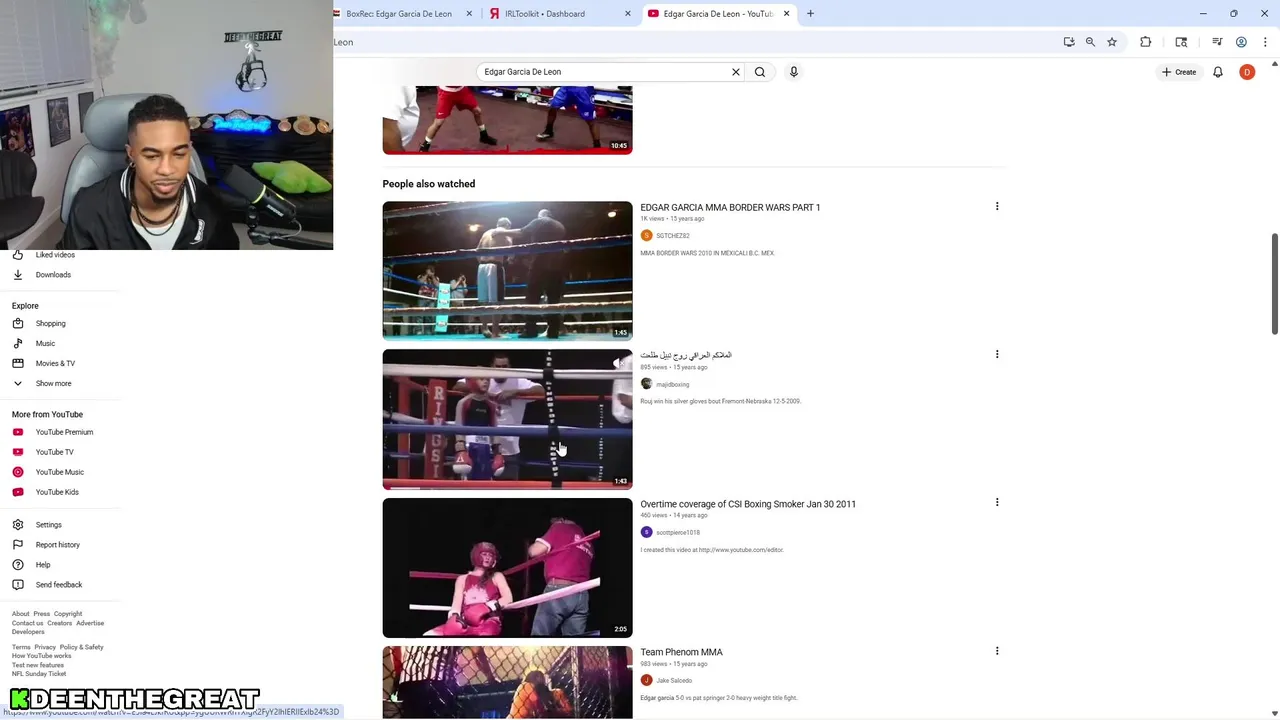Play the 2:05 CSI Boxing Smoker thumbnail

coord(507,567)
